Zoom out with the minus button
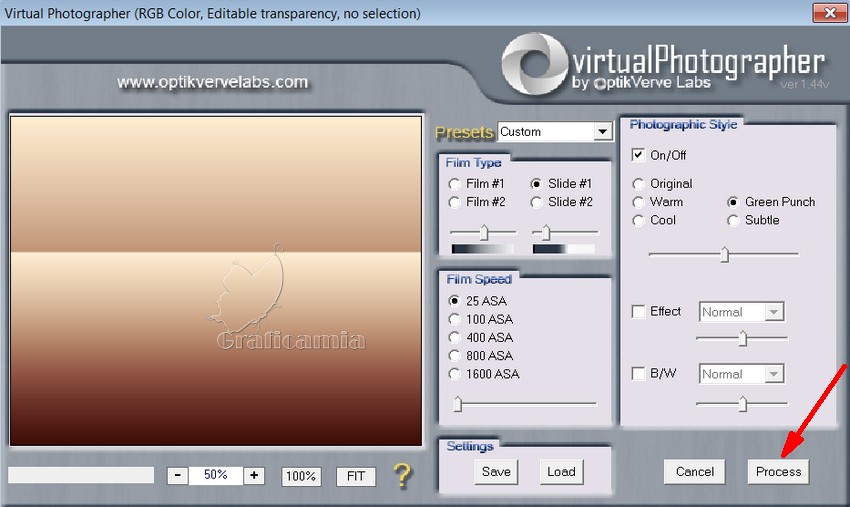This screenshot has height=507, width=850. 178,476
